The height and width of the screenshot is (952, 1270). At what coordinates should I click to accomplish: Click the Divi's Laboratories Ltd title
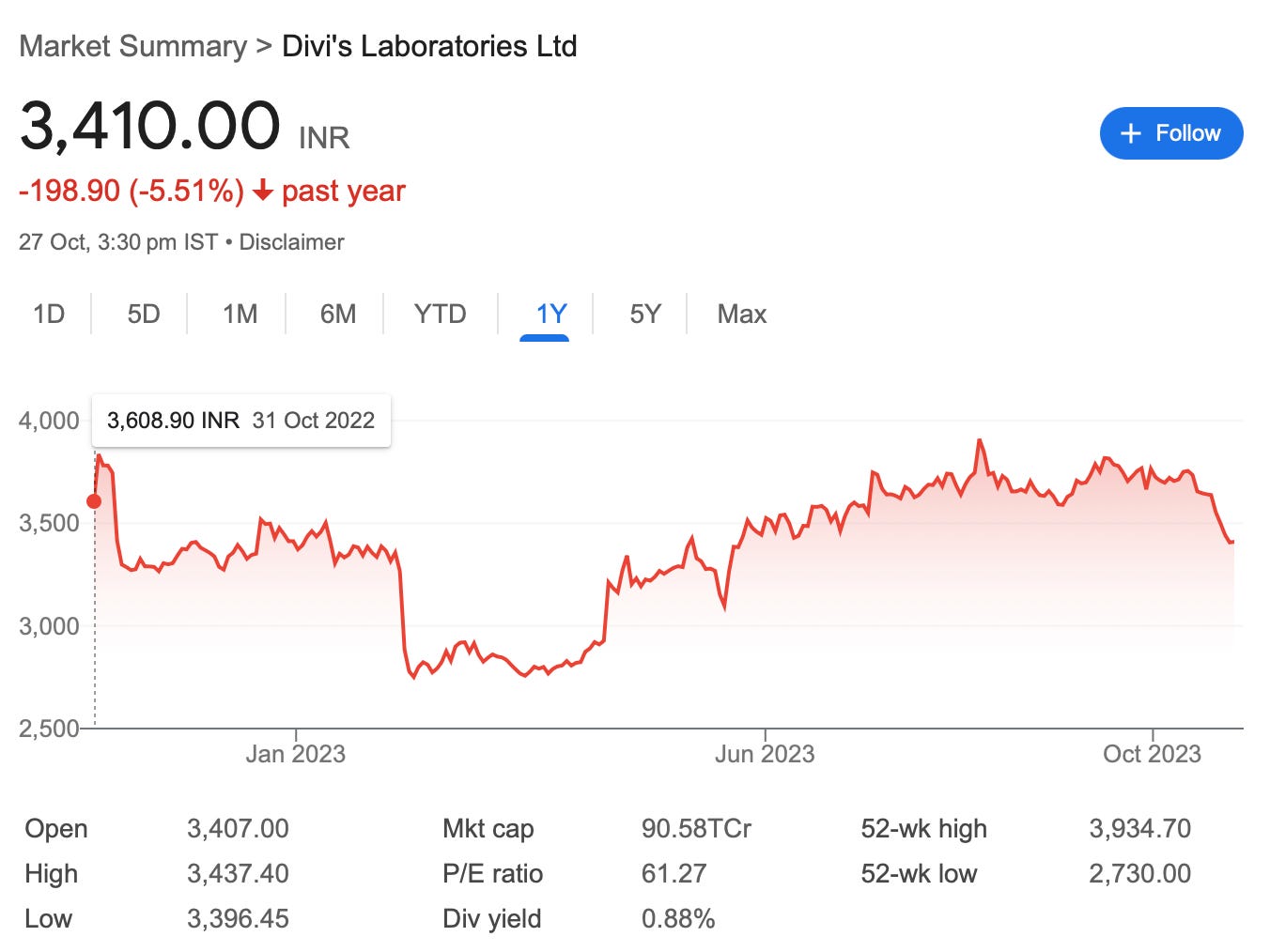point(429,46)
